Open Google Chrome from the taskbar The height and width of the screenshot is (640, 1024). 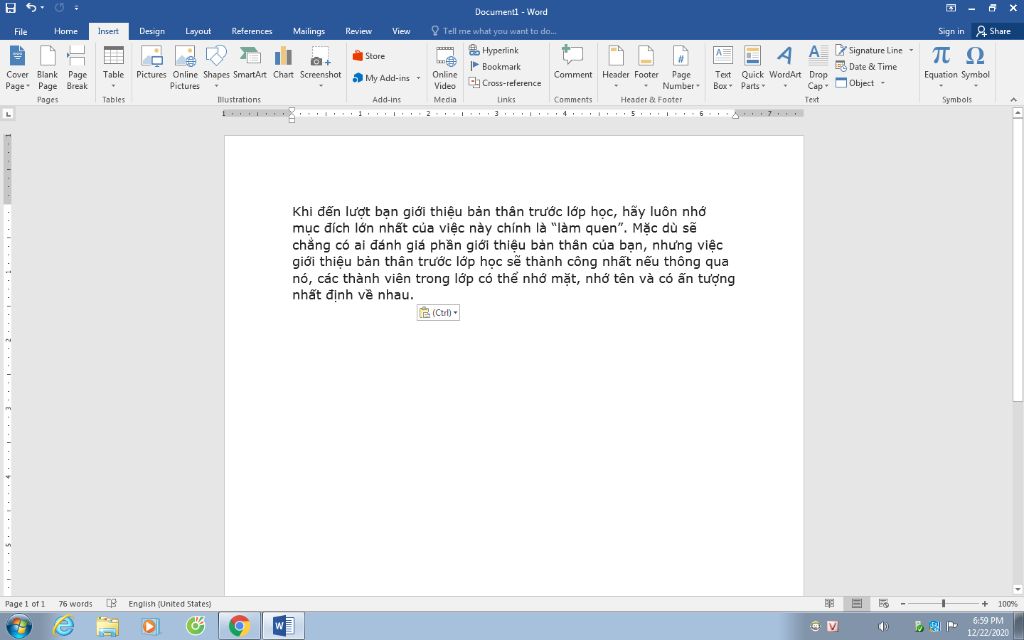(239, 626)
